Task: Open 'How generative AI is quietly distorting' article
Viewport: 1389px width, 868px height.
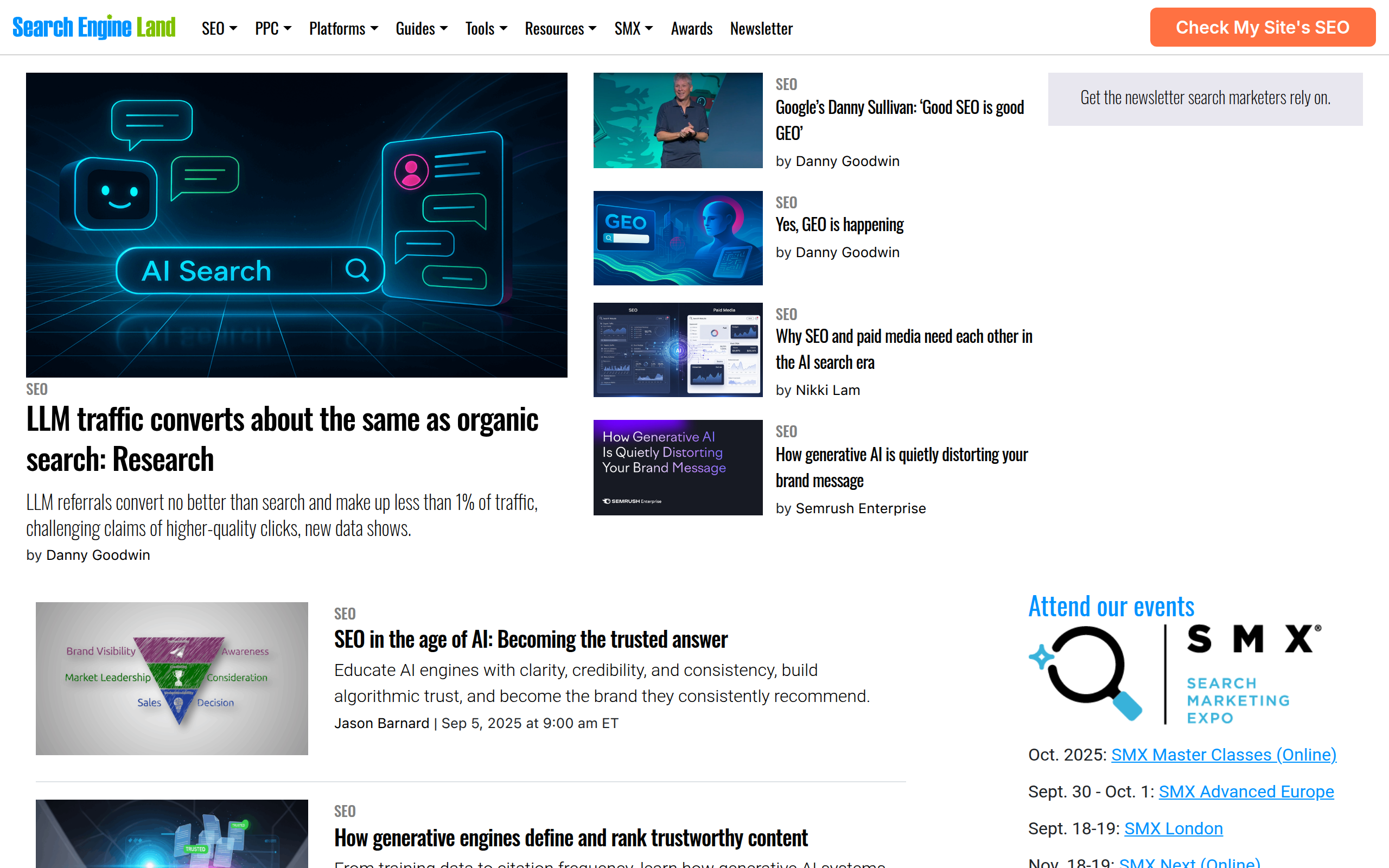Action: click(902, 467)
